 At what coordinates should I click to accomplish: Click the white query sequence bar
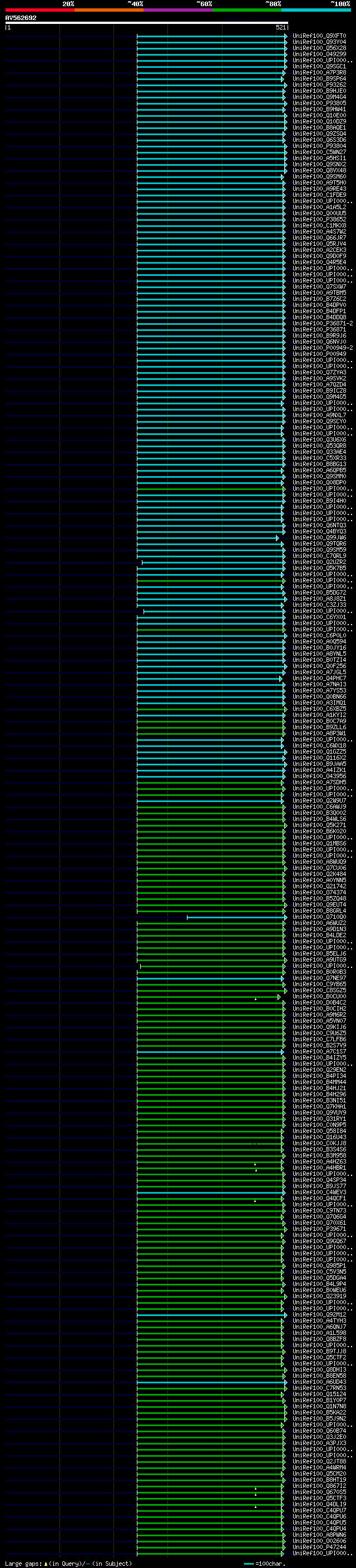click(147, 23)
